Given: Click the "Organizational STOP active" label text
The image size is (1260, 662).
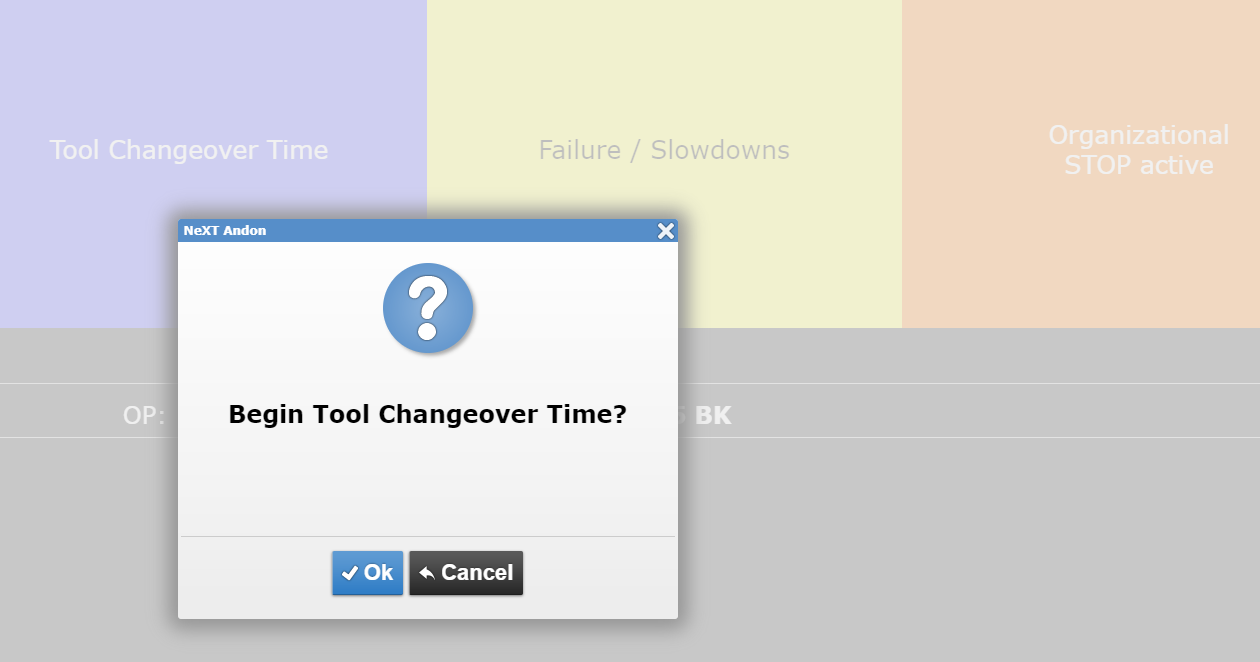Looking at the screenshot, I should point(1138,150).
